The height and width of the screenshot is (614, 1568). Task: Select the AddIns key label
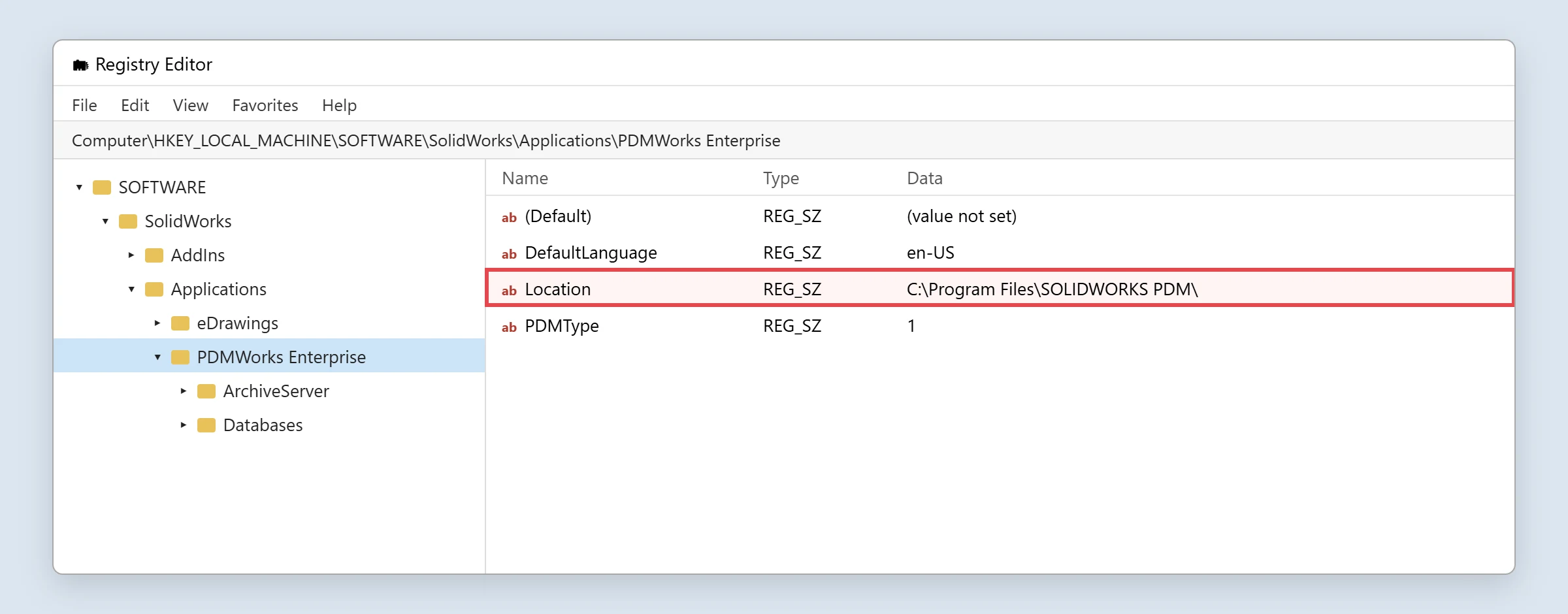point(198,255)
